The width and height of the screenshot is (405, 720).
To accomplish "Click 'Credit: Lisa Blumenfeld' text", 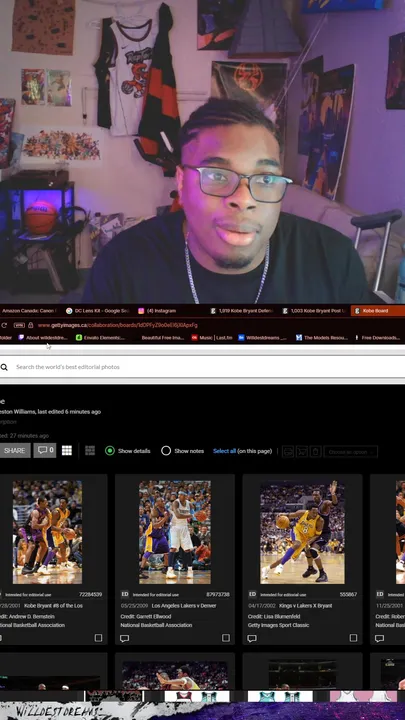I will point(274,616).
